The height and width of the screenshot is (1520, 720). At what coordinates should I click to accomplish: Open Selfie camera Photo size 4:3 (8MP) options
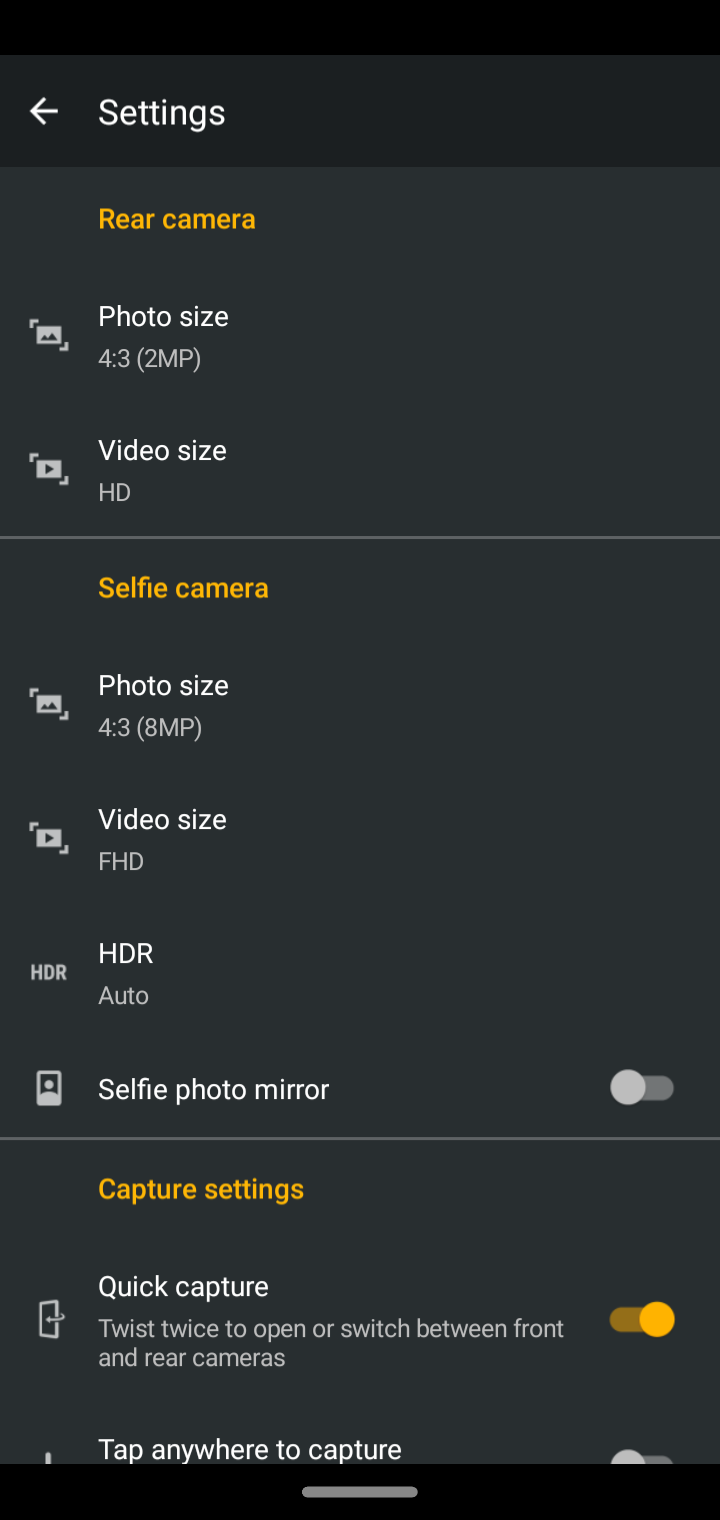click(x=164, y=705)
